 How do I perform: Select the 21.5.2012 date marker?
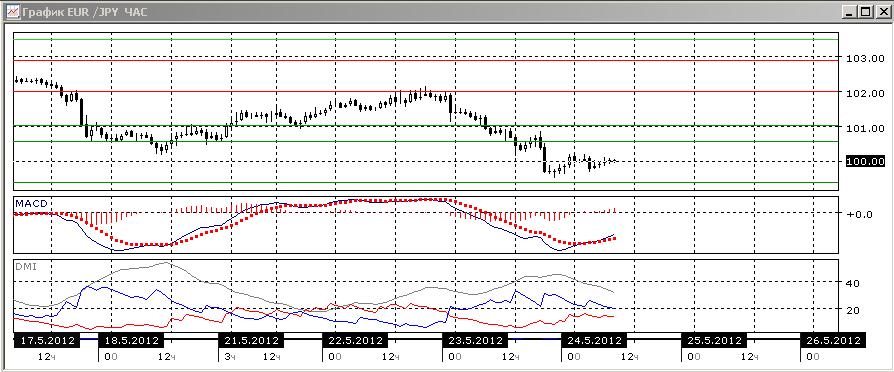tap(251, 341)
